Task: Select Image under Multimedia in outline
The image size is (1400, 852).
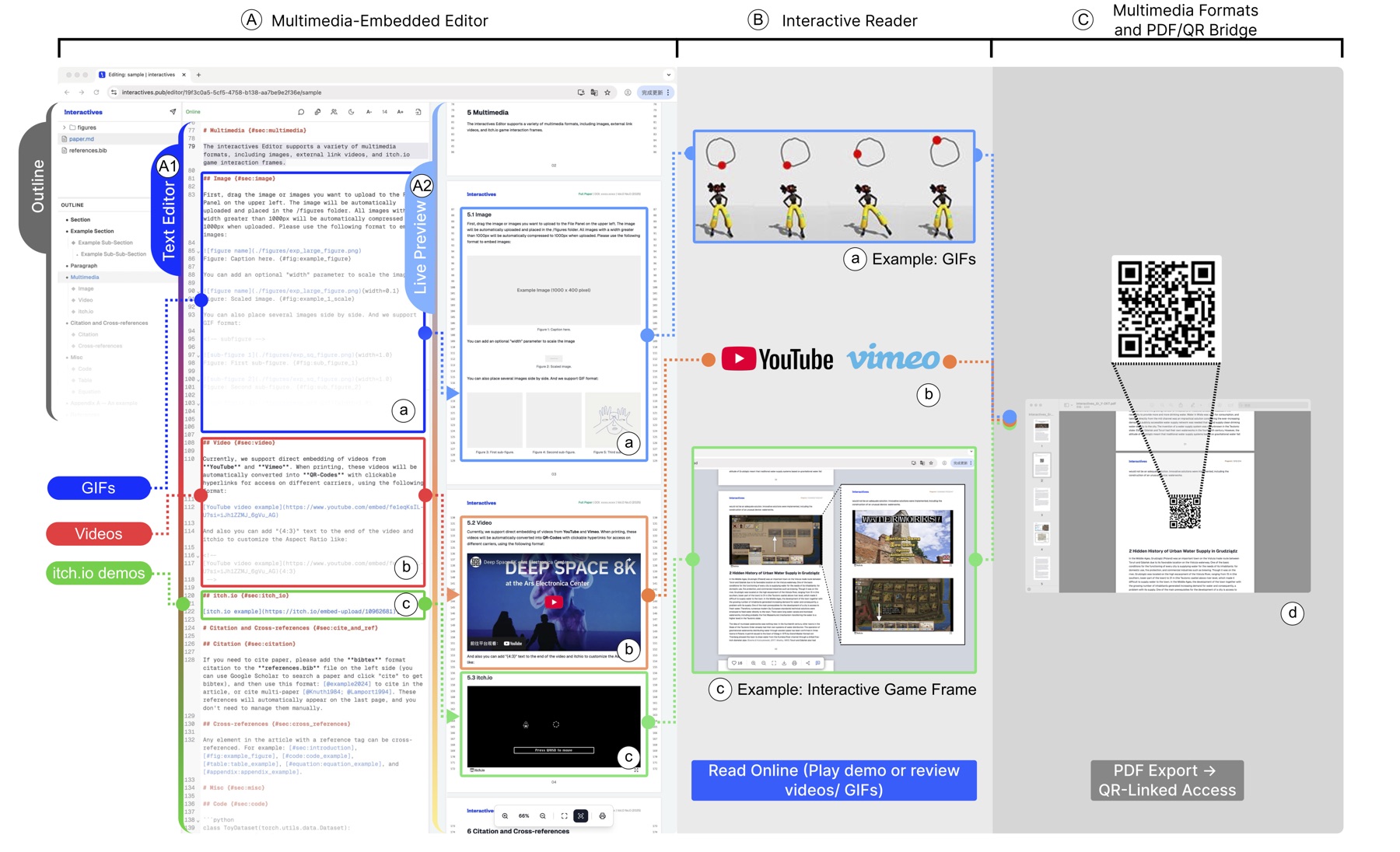Action: click(86, 288)
